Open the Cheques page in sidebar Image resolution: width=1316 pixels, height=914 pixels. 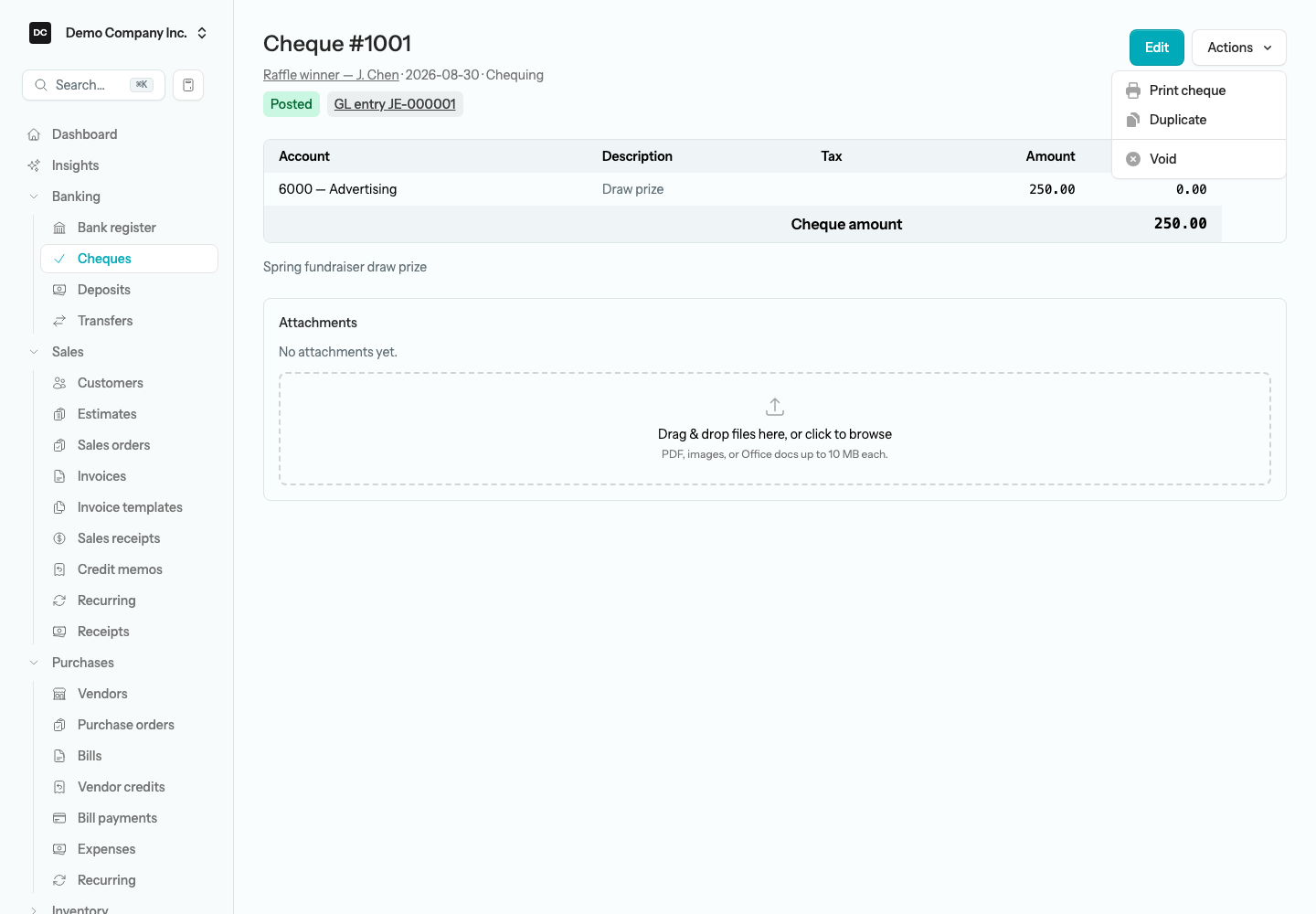[x=129, y=259]
